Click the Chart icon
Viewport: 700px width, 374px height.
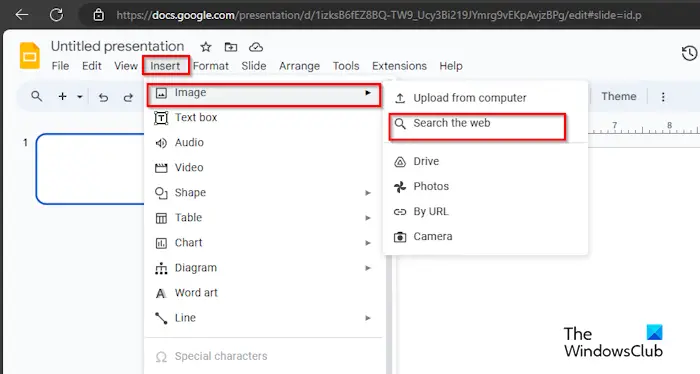(x=161, y=243)
